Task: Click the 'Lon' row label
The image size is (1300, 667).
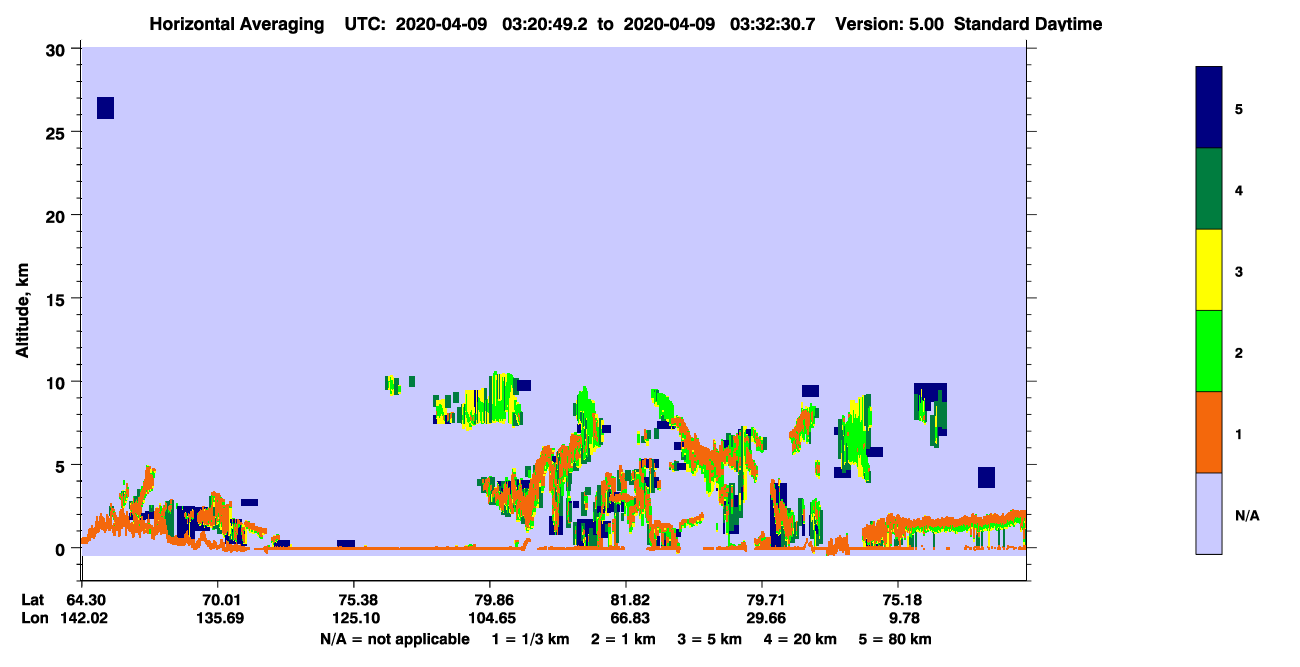Action: (33, 618)
